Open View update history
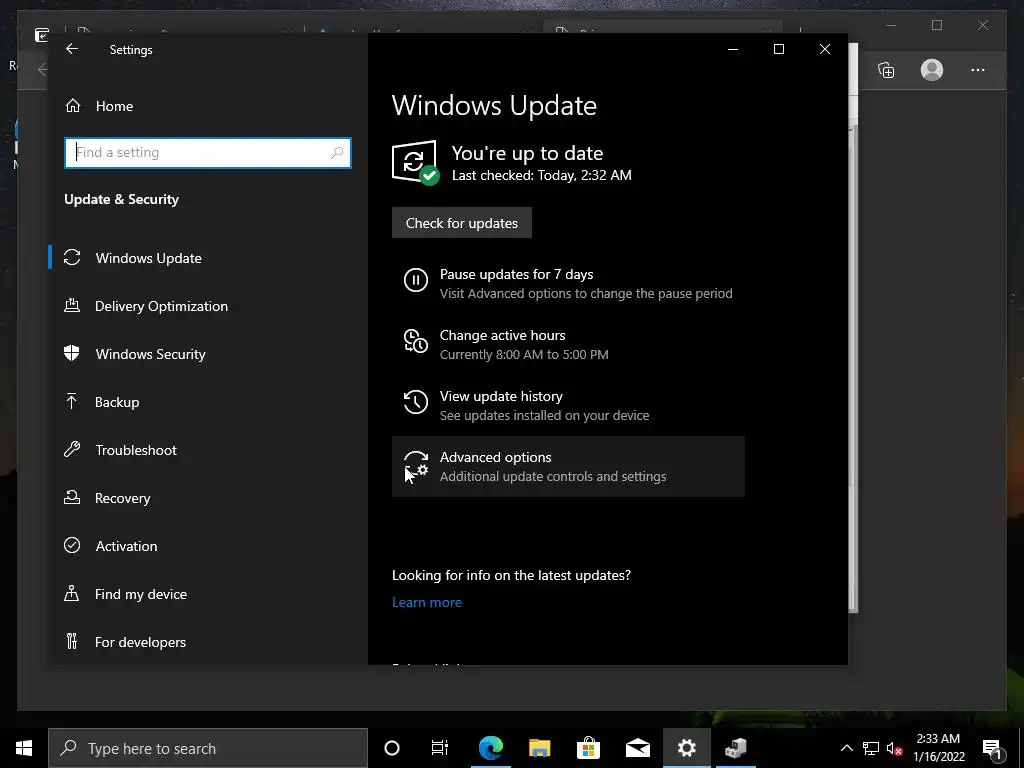The height and width of the screenshot is (768, 1024). 568,406
